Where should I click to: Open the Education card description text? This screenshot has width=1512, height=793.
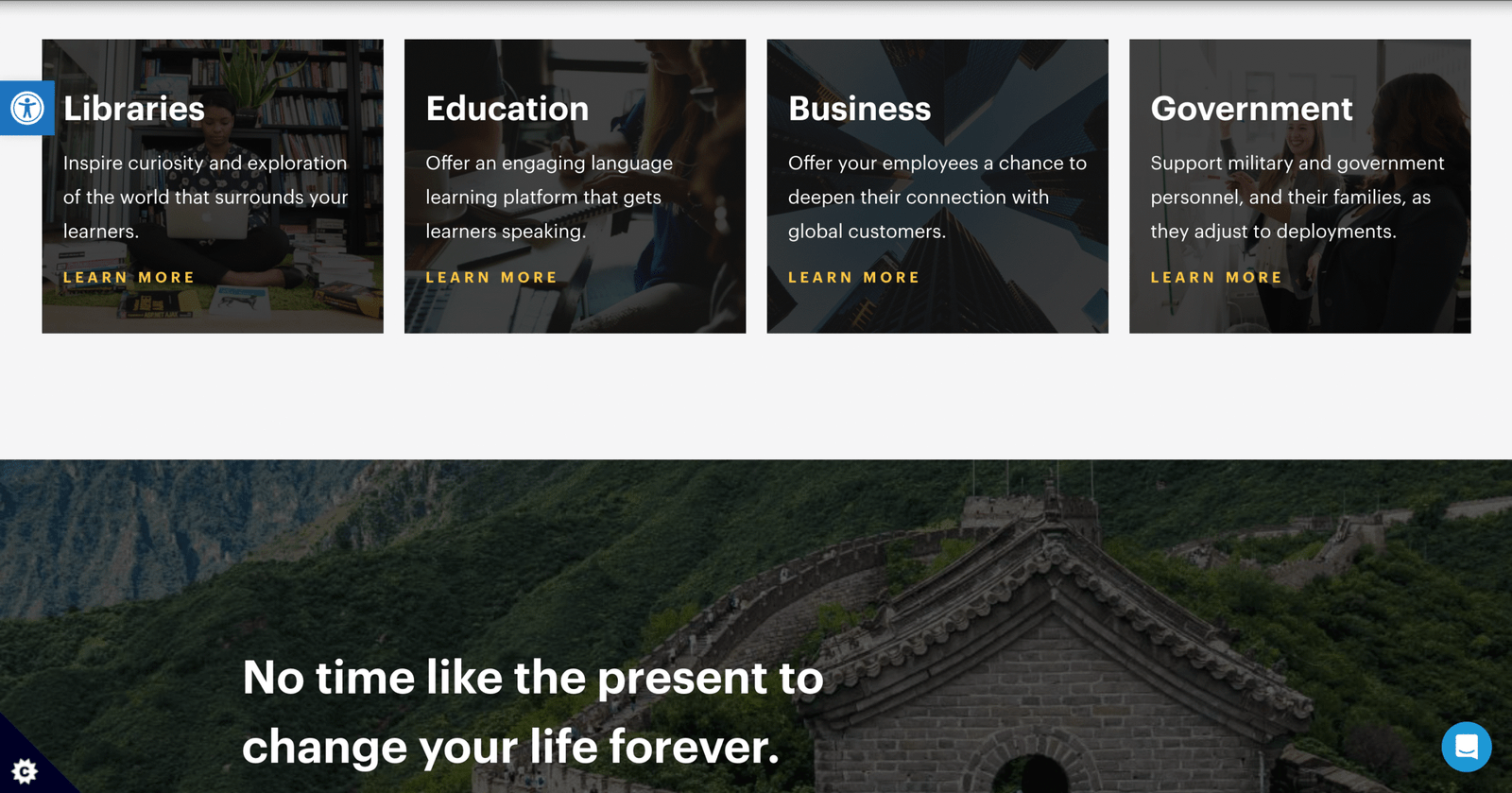click(549, 197)
